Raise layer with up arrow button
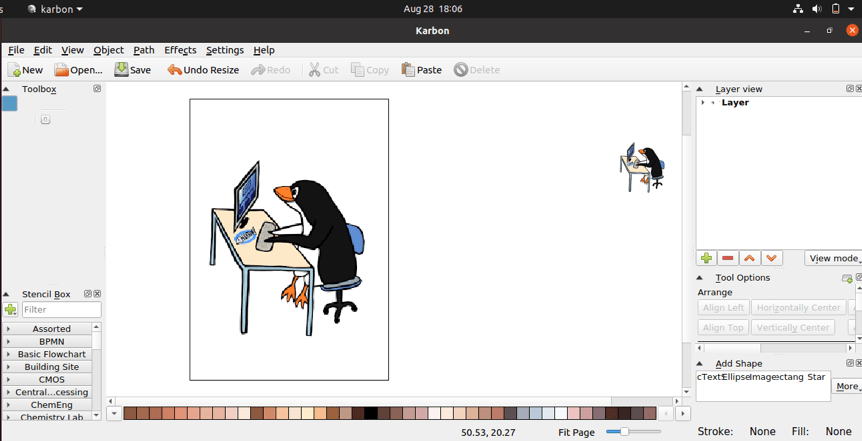This screenshot has width=862, height=441. pos(750,258)
